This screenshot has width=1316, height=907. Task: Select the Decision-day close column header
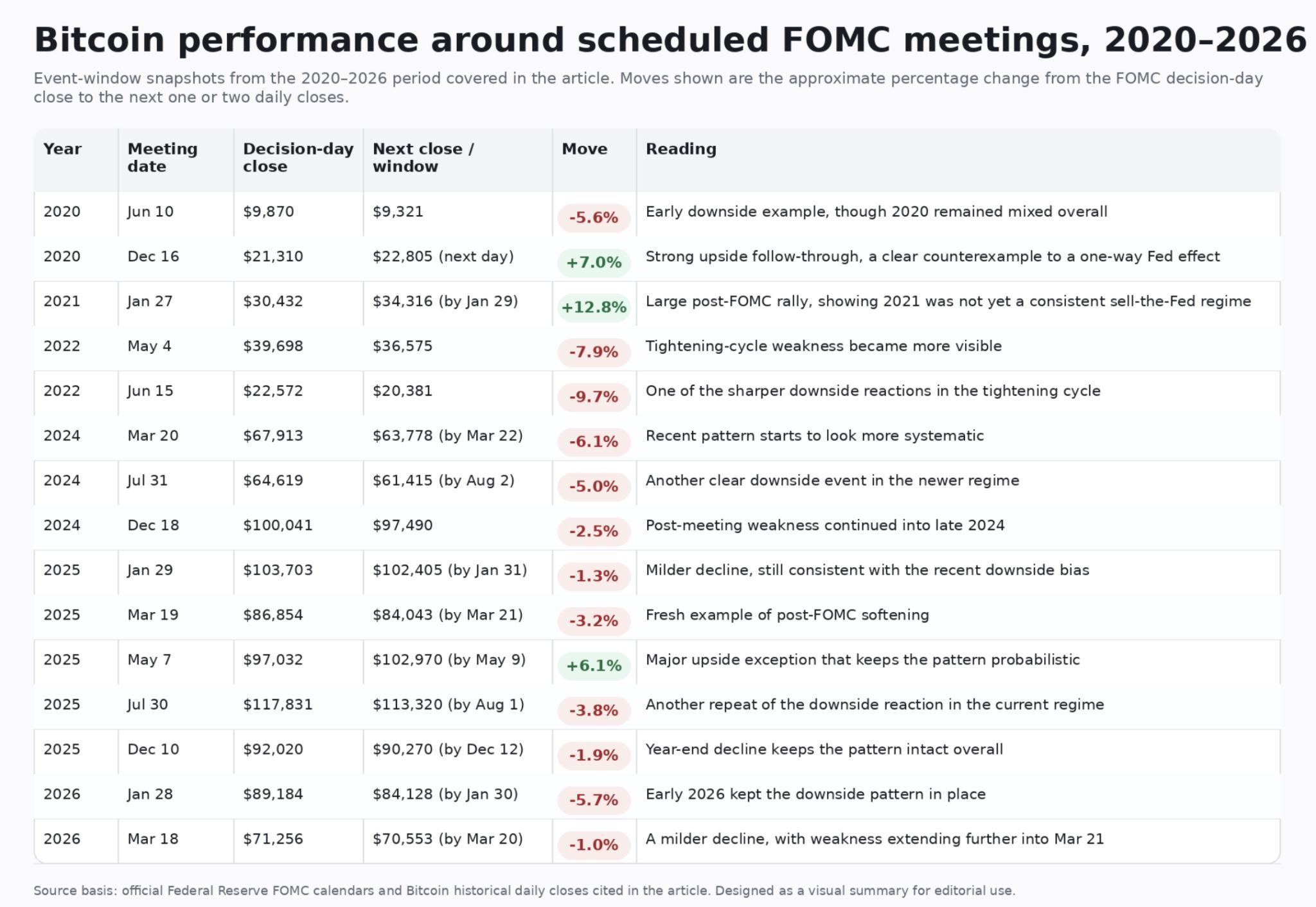point(298,157)
